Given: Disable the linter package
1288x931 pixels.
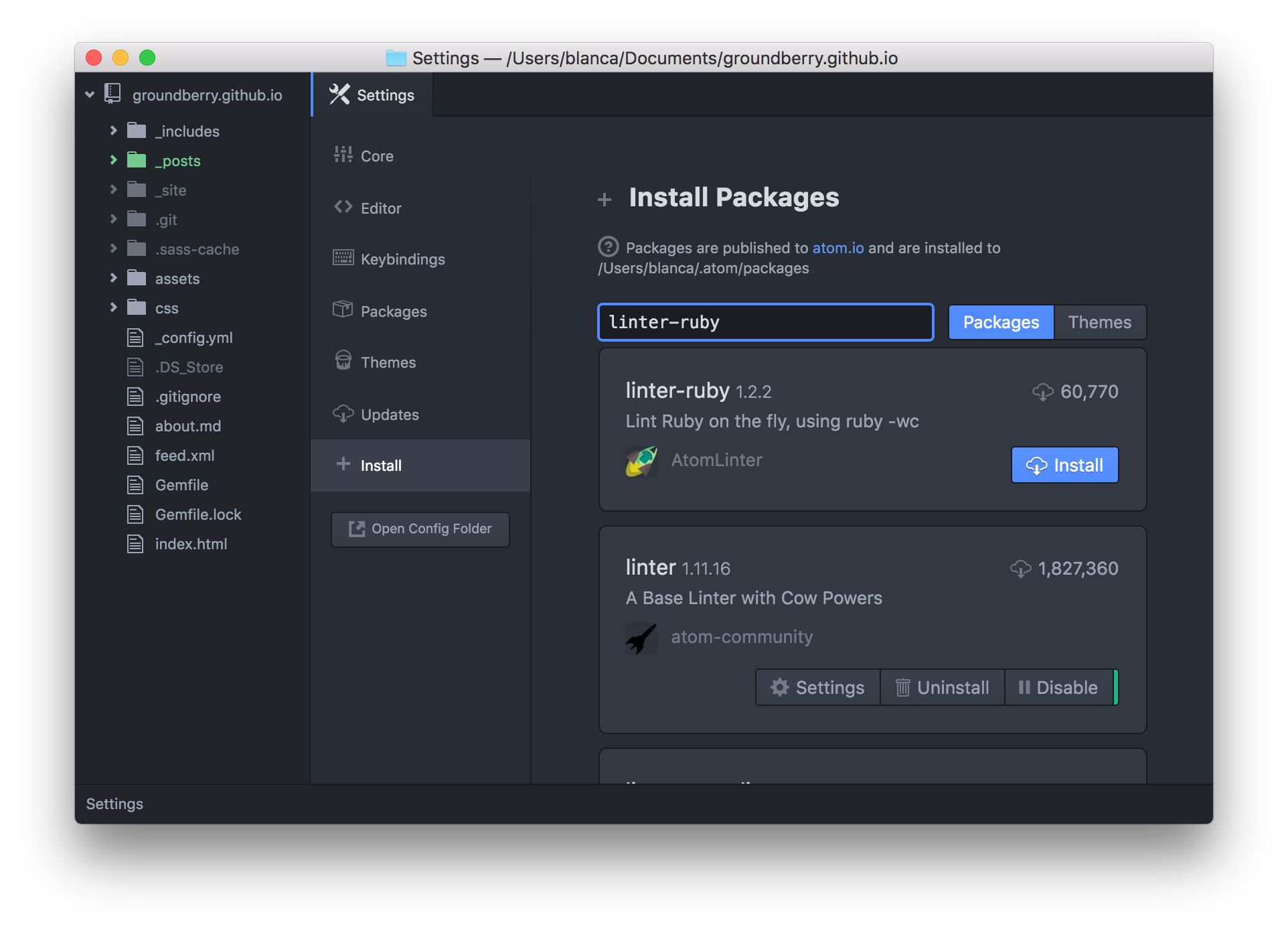Looking at the screenshot, I should 1059,687.
